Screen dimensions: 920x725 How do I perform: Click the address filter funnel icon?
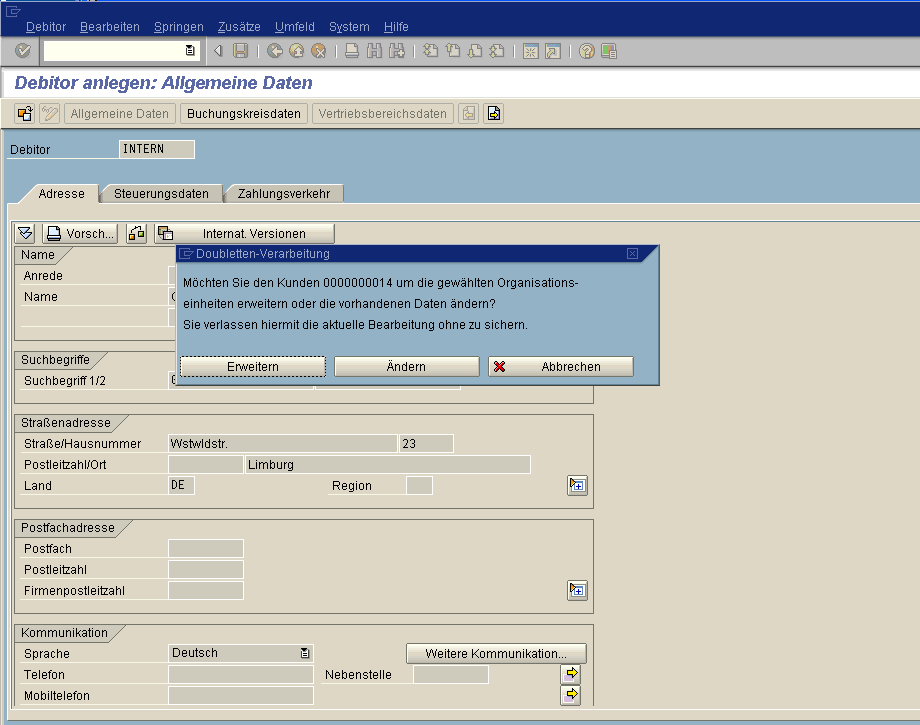[x=25, y=233]
